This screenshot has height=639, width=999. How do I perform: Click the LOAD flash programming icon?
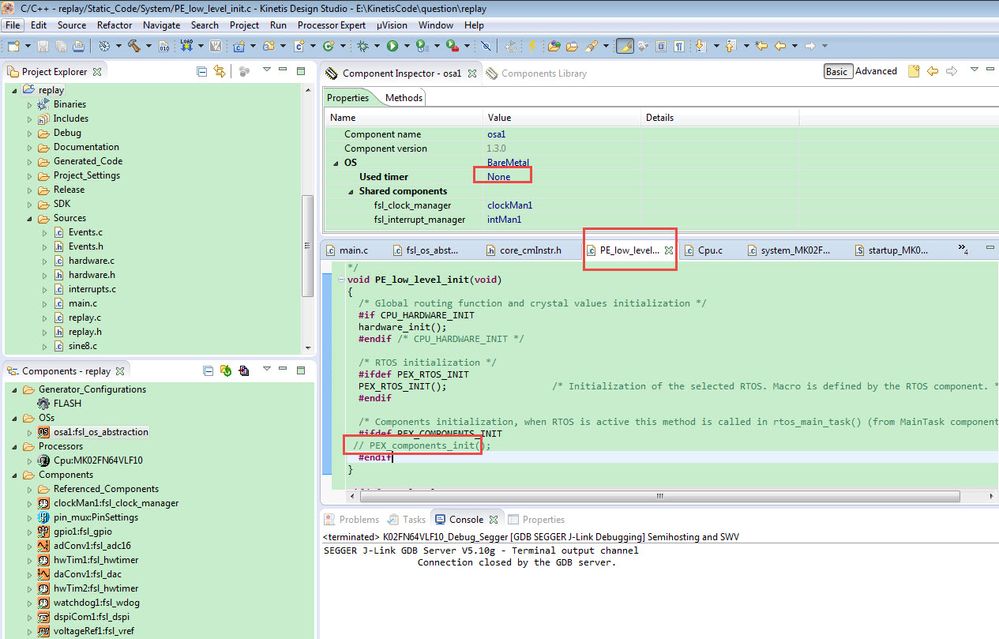pyautogui.click(x=186, y=45)
